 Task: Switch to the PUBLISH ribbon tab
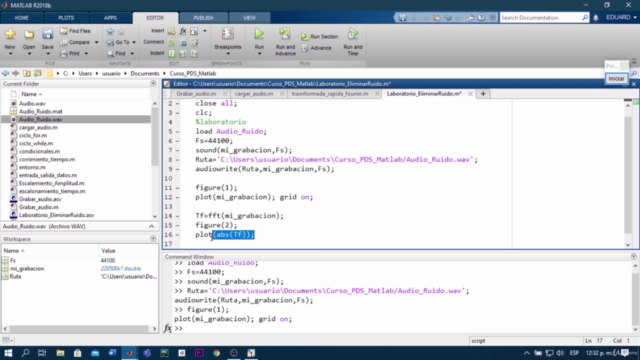pos(203,18)
